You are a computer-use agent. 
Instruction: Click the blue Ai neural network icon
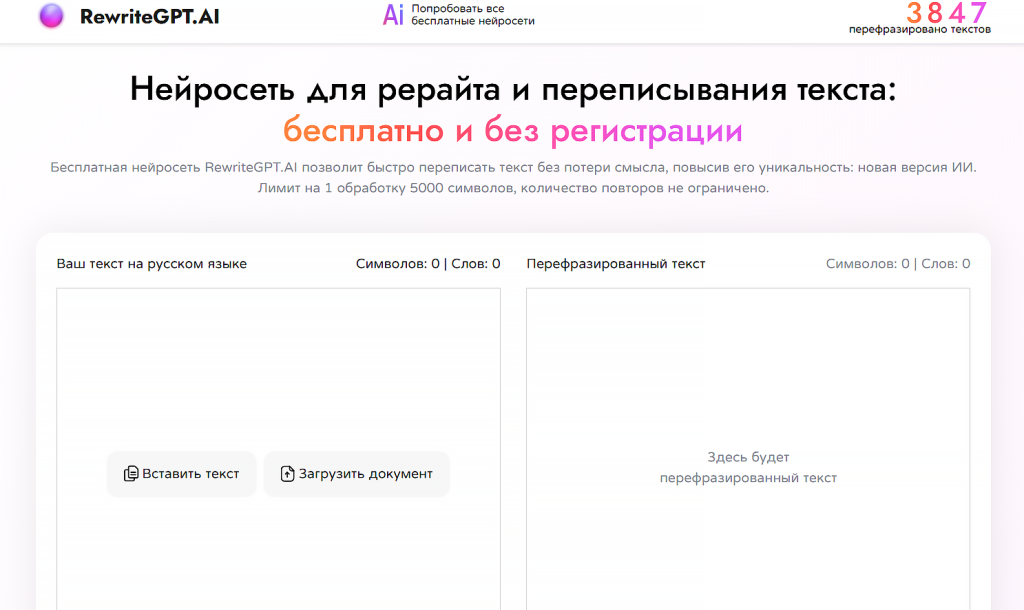tap(391, 16)
